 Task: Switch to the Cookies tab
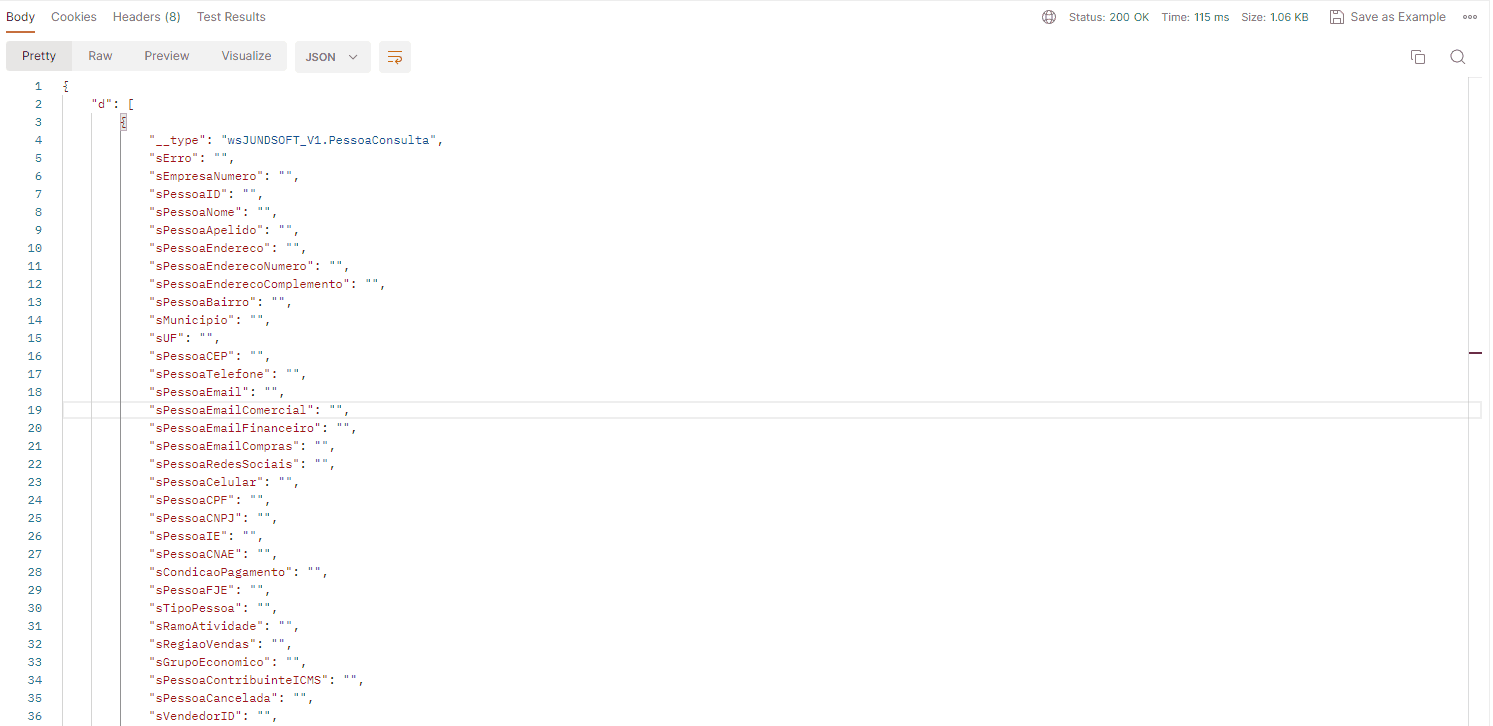[x=74, y=17]
